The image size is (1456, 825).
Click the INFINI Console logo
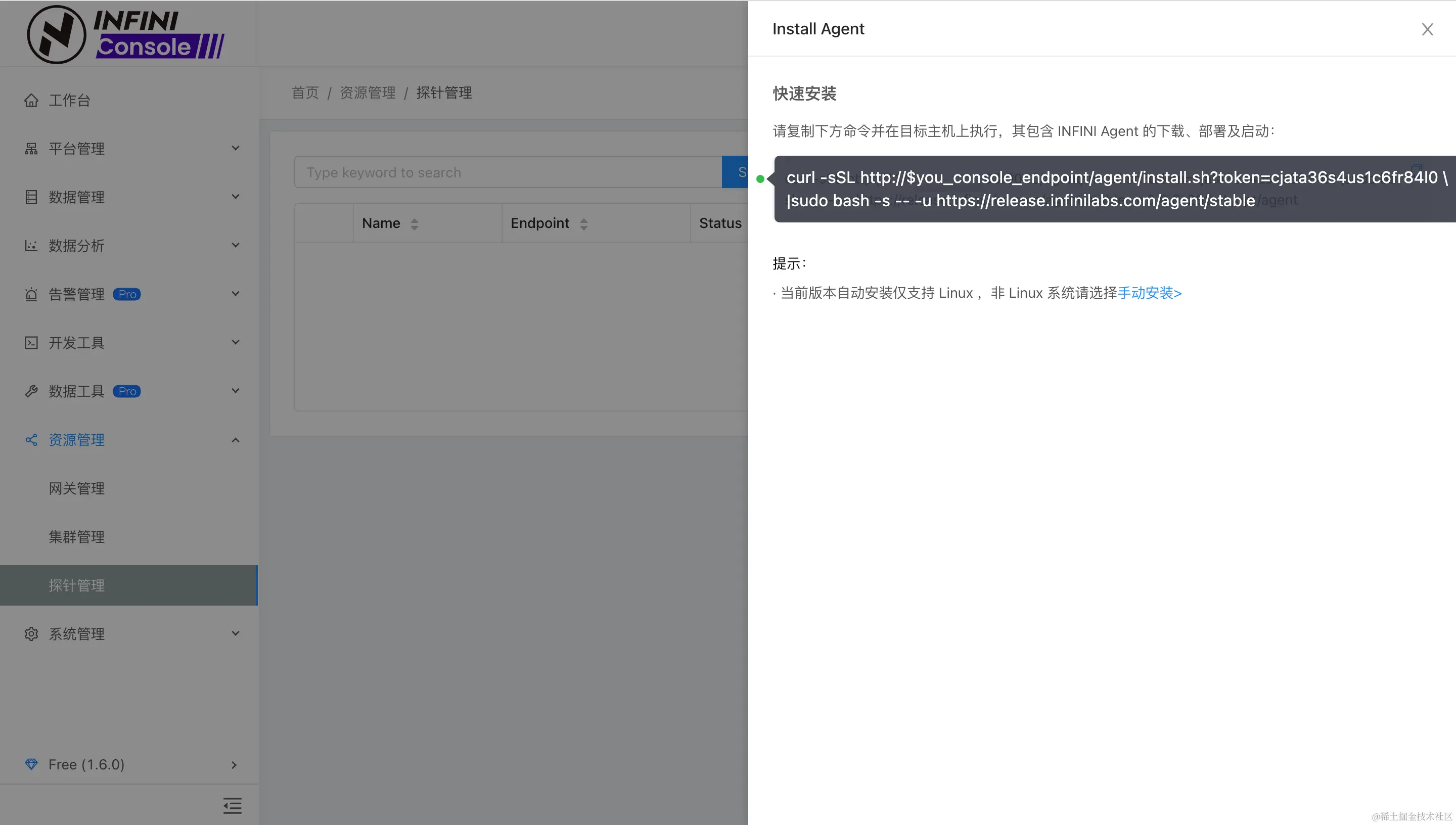pos(126,34)
